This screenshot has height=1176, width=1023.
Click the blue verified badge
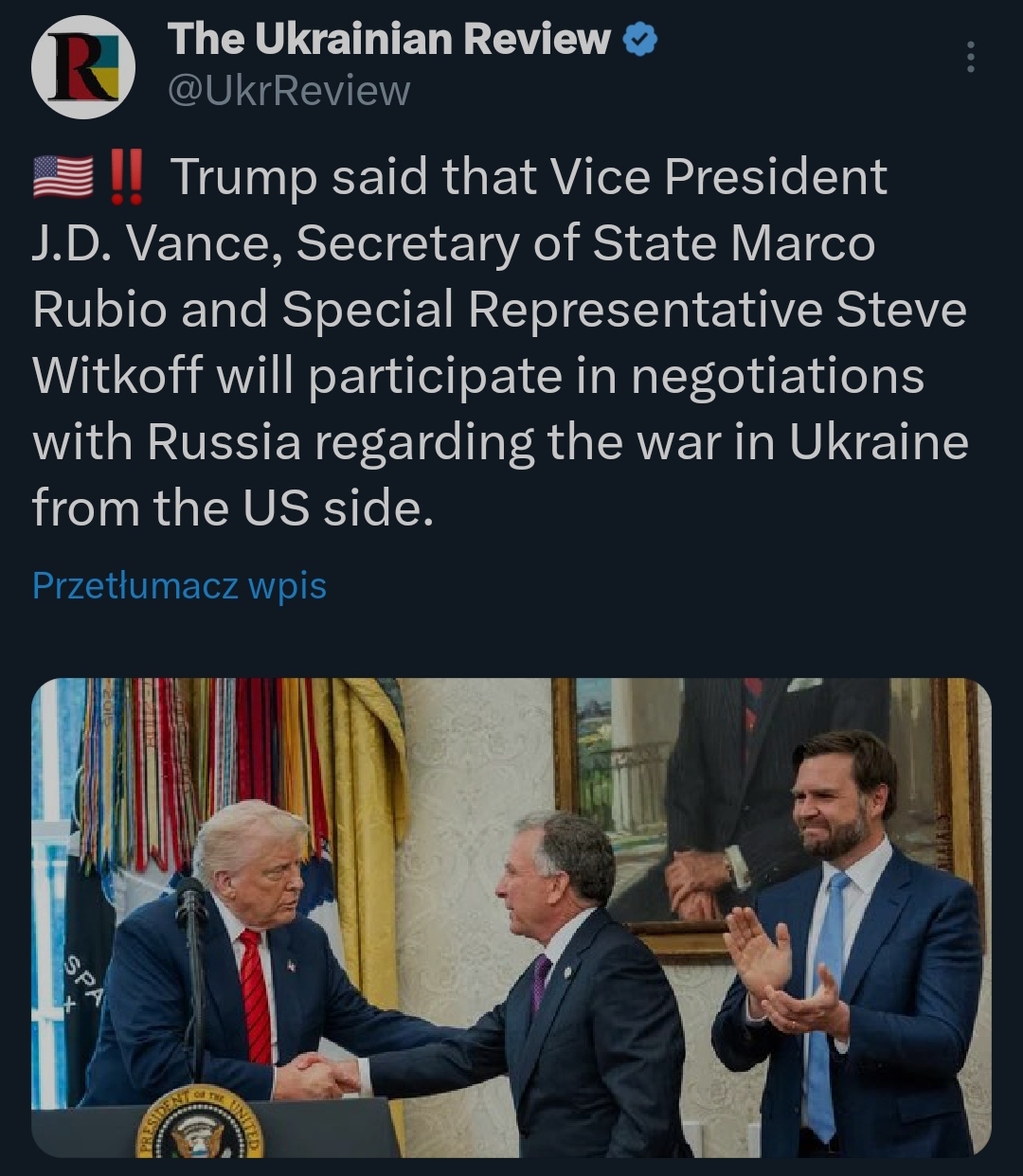pos(641,40)
